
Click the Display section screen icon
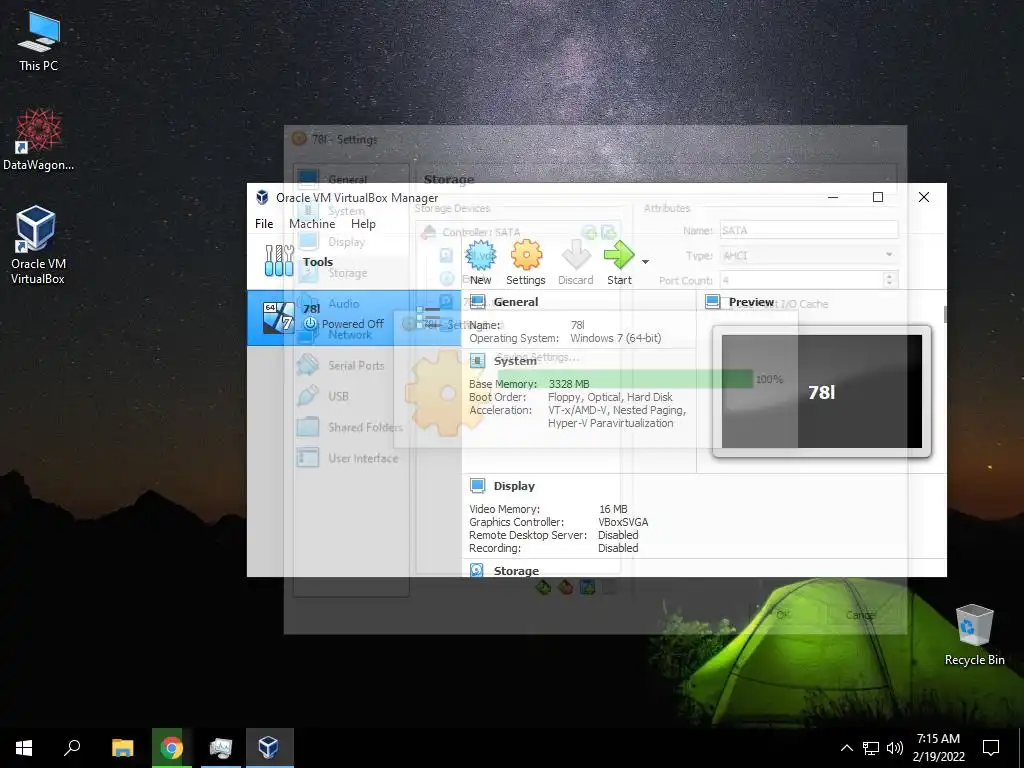[x=477, y=486]
